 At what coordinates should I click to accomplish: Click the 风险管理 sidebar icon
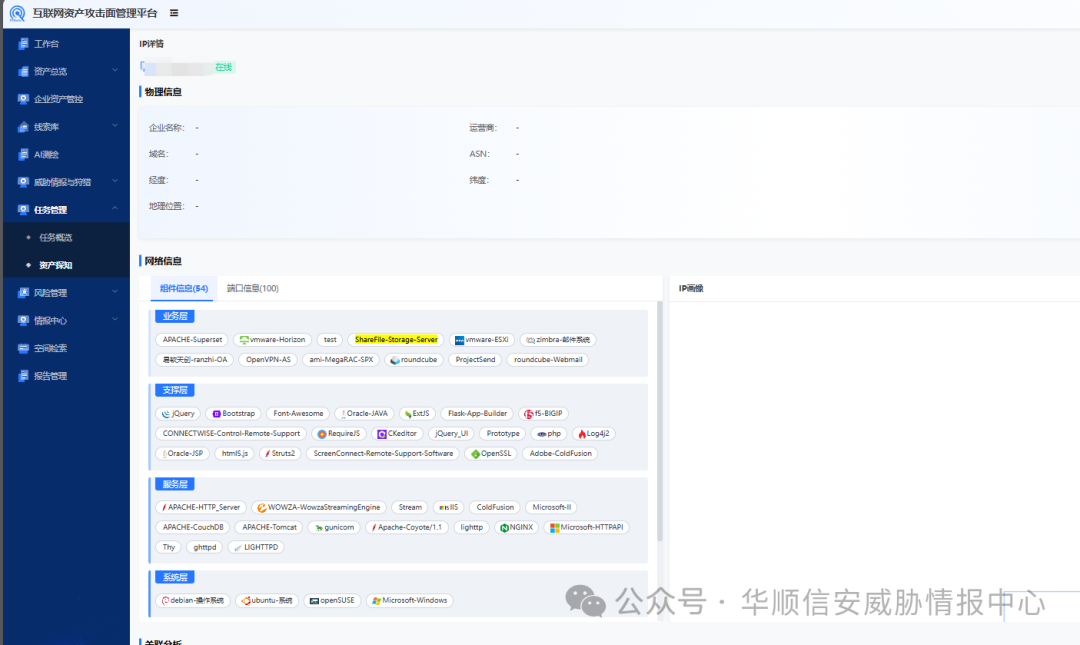pyautogui.click(x=23, y=293)
